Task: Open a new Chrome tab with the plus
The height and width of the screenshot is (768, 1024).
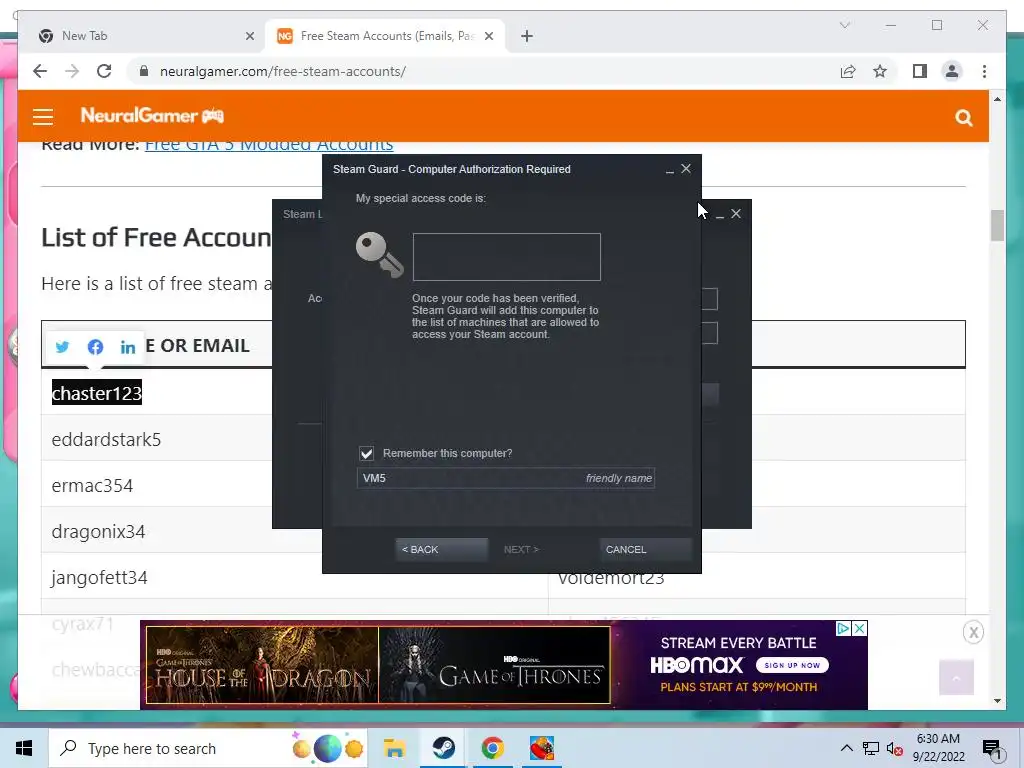Action: click(x=527, y=36)
